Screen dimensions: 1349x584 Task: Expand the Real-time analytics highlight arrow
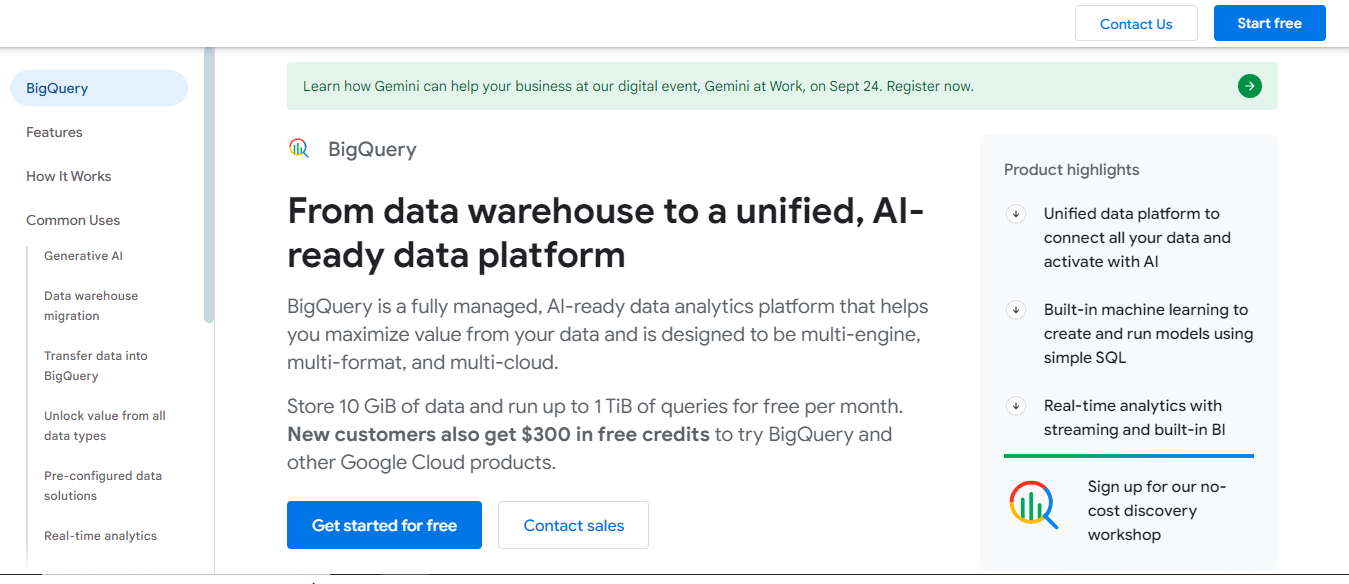coord(1016,405)
